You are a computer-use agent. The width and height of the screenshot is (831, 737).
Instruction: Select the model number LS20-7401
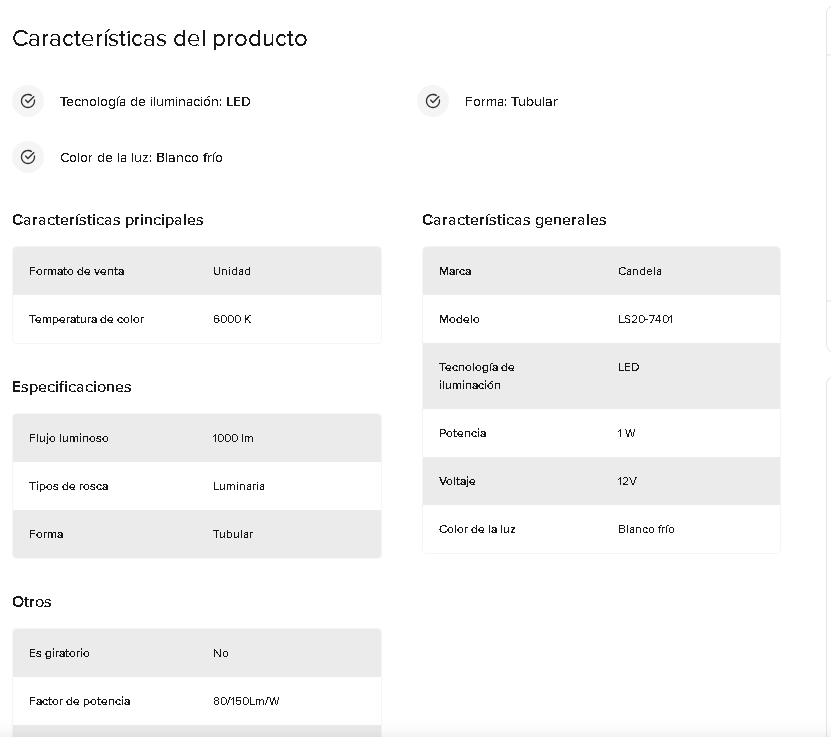click(645, 319)
